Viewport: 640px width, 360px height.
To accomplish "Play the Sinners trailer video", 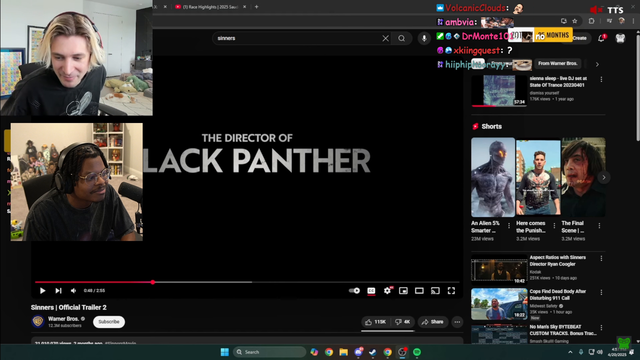I will [x=42, y=291].
